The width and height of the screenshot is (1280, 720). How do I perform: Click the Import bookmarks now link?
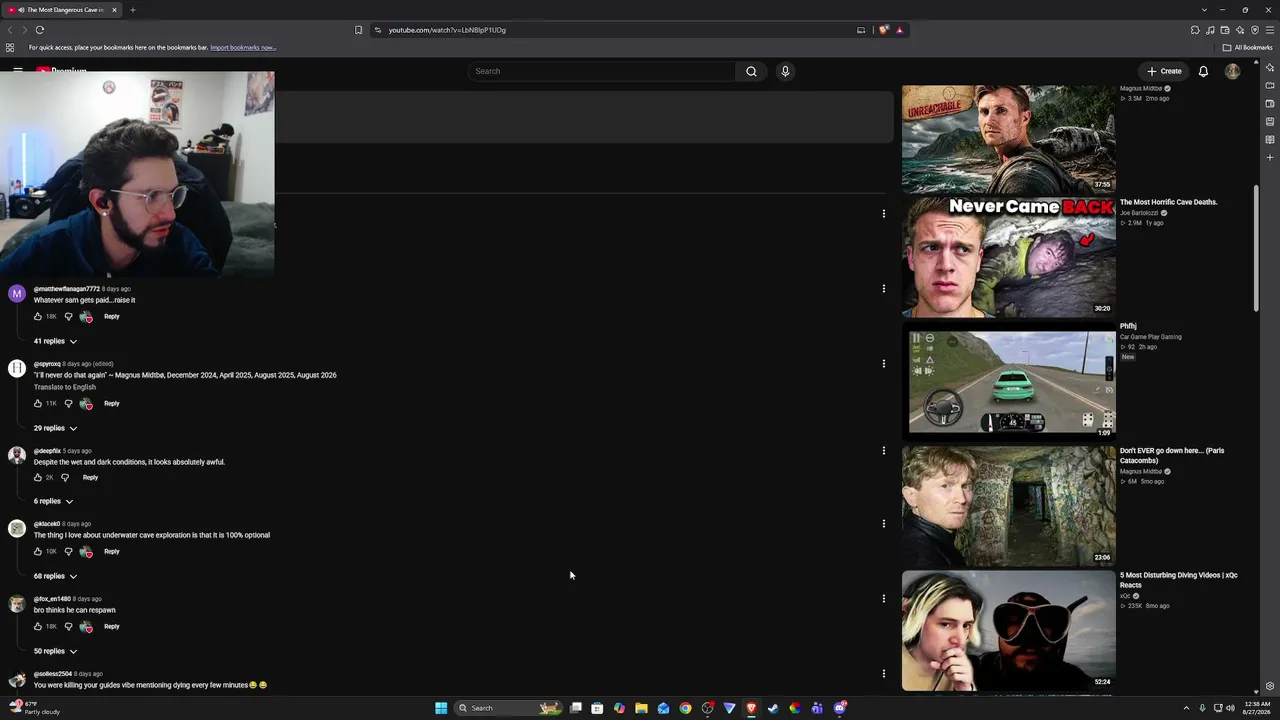coord(243,48)
